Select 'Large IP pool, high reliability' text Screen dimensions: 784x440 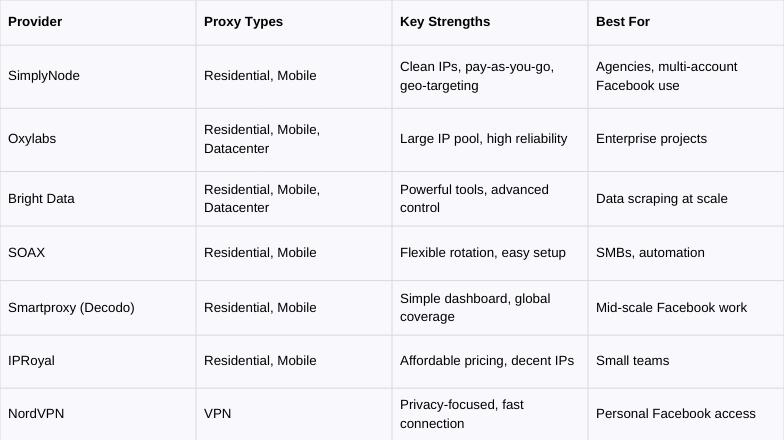(x=484, y=138)
